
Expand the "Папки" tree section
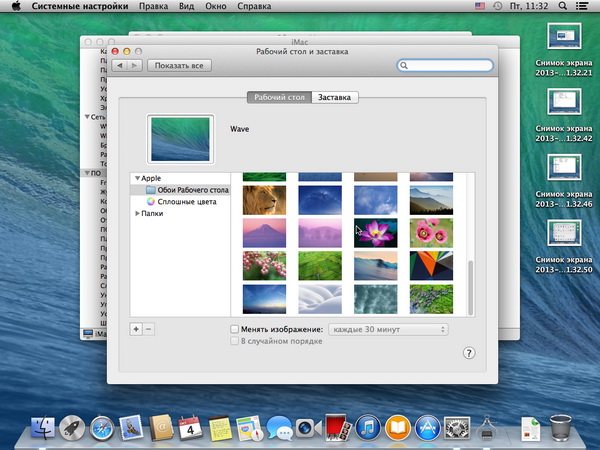pyautogui.click(x=137, y=213)
